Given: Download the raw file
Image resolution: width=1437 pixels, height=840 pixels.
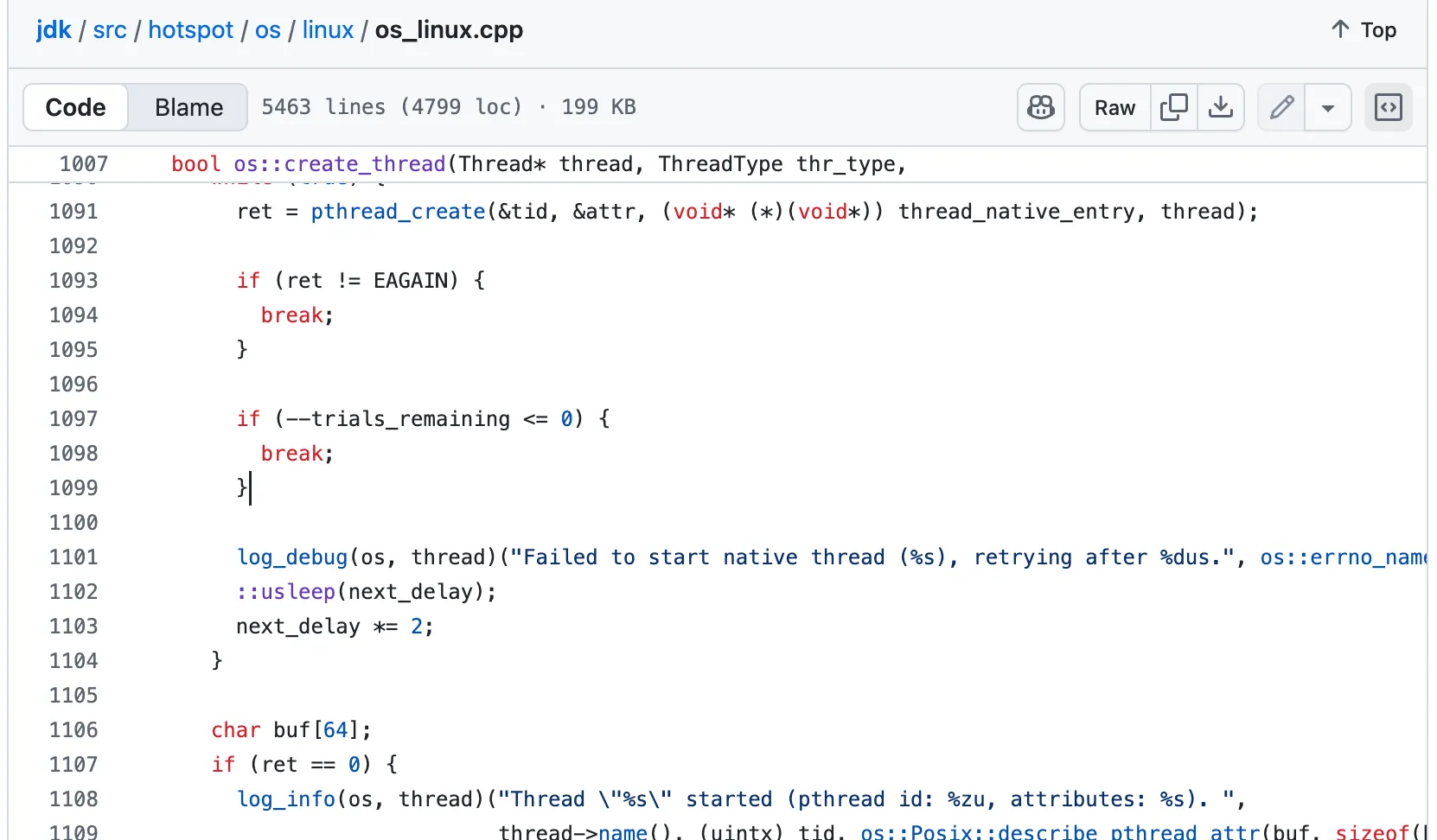Looking at the screenshot, I should pyautogui.click(x=1220, y=107).
